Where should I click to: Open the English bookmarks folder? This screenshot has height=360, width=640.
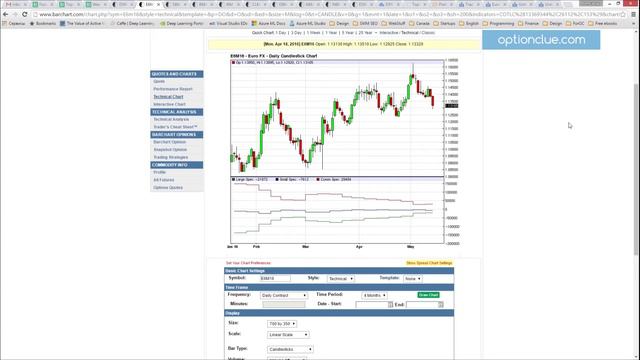[x=469, y=24]
